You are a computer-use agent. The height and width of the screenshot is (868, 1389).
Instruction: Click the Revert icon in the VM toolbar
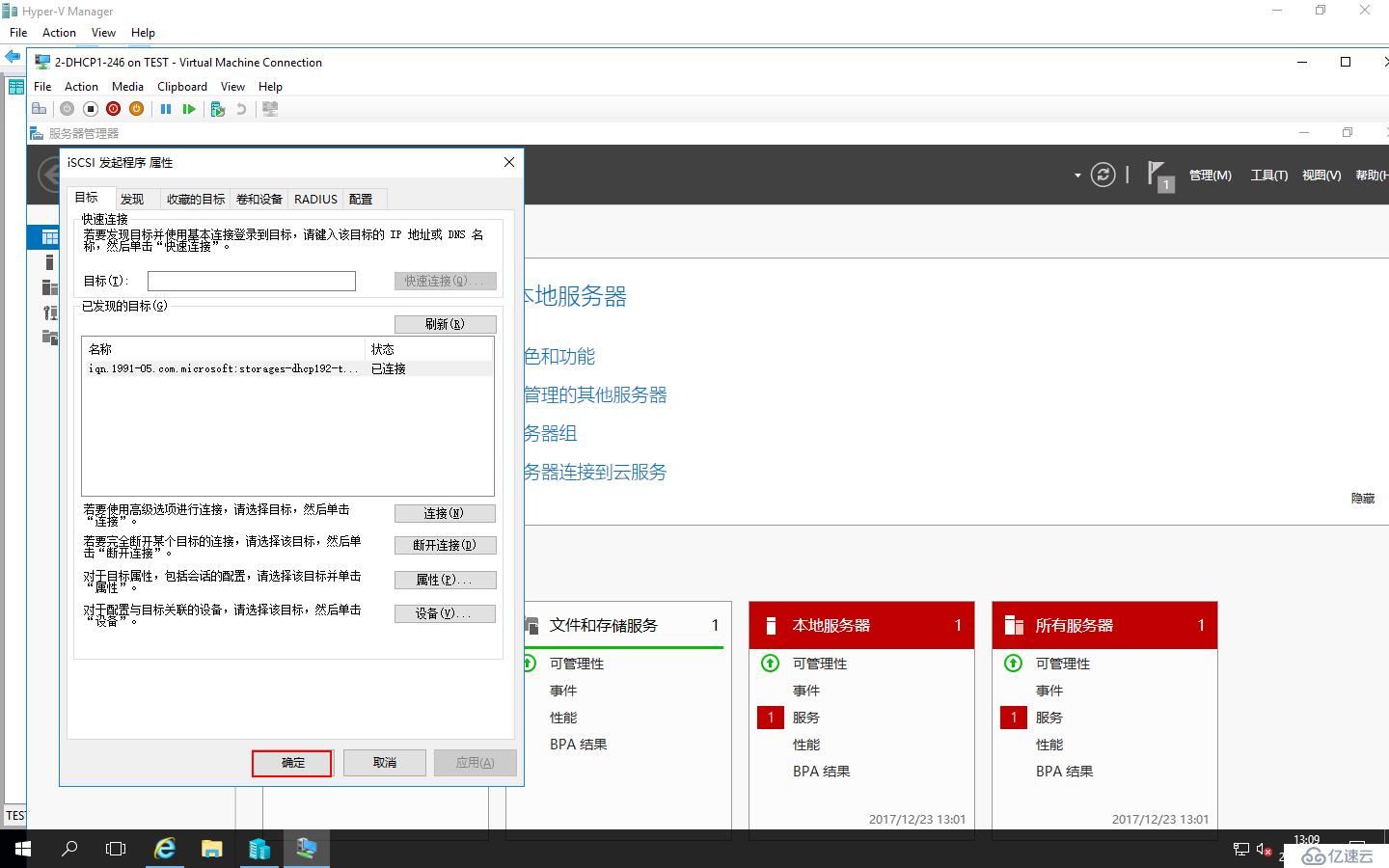point(241,109)
